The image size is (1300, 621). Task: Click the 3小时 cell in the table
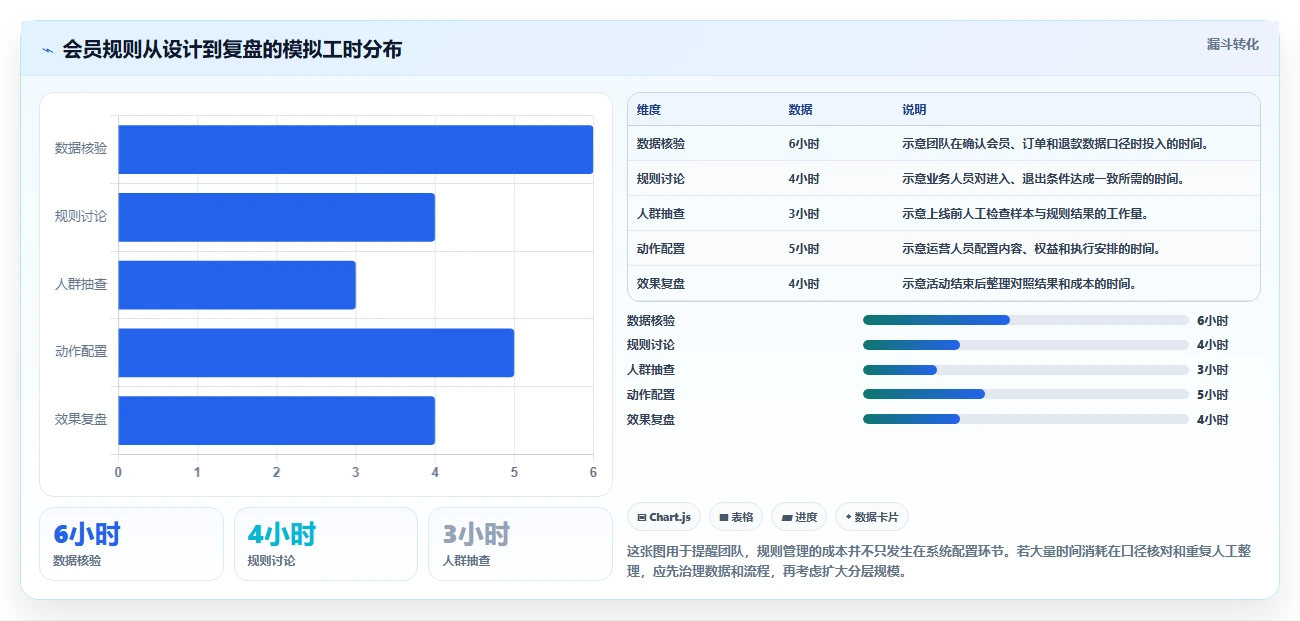click(x=804, y=214)
